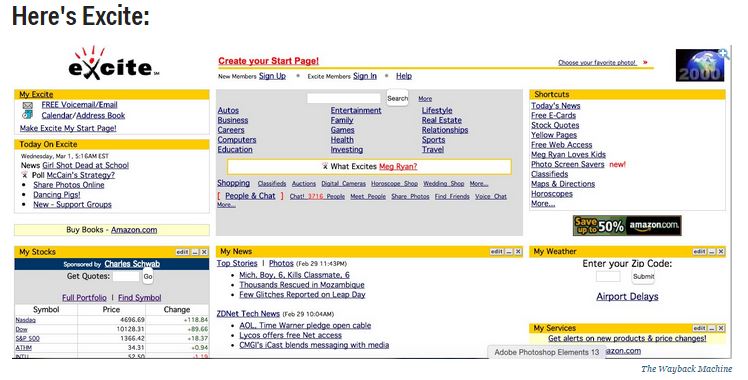Click the main Search button
This screenshot has width=748, height=380.
click(397, 98)
